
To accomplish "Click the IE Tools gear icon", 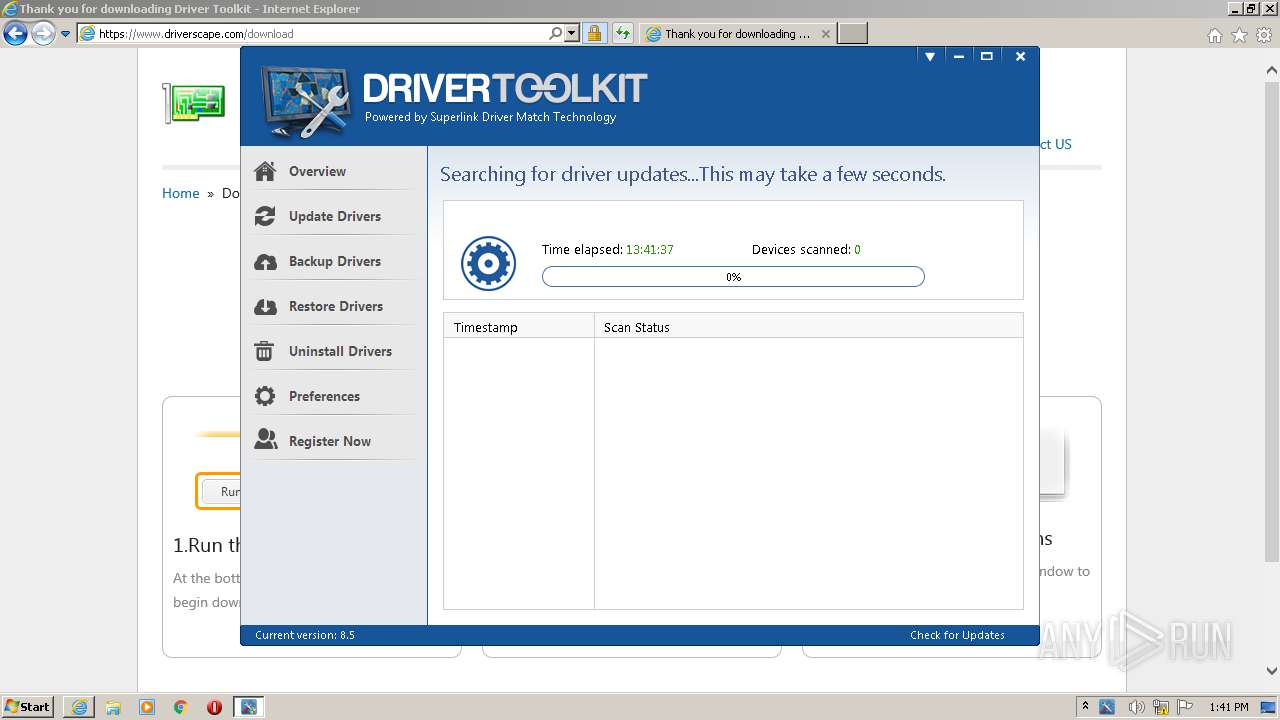I will [1264, 35].
